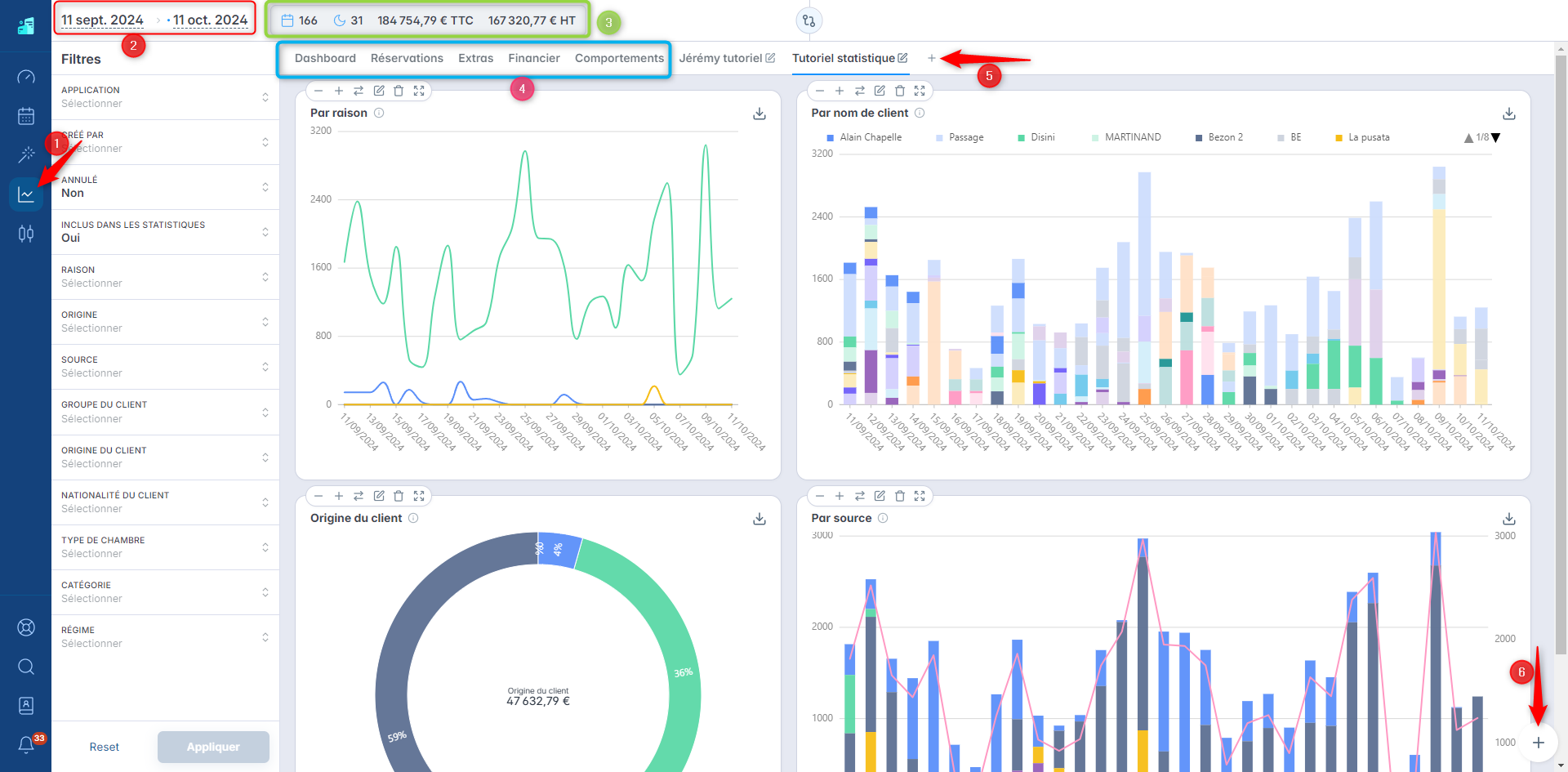The width and height of the screenshot is (1568, 772).
Task: Open the calendar planning icon in sidebar
Action: [x=26, y=116]
